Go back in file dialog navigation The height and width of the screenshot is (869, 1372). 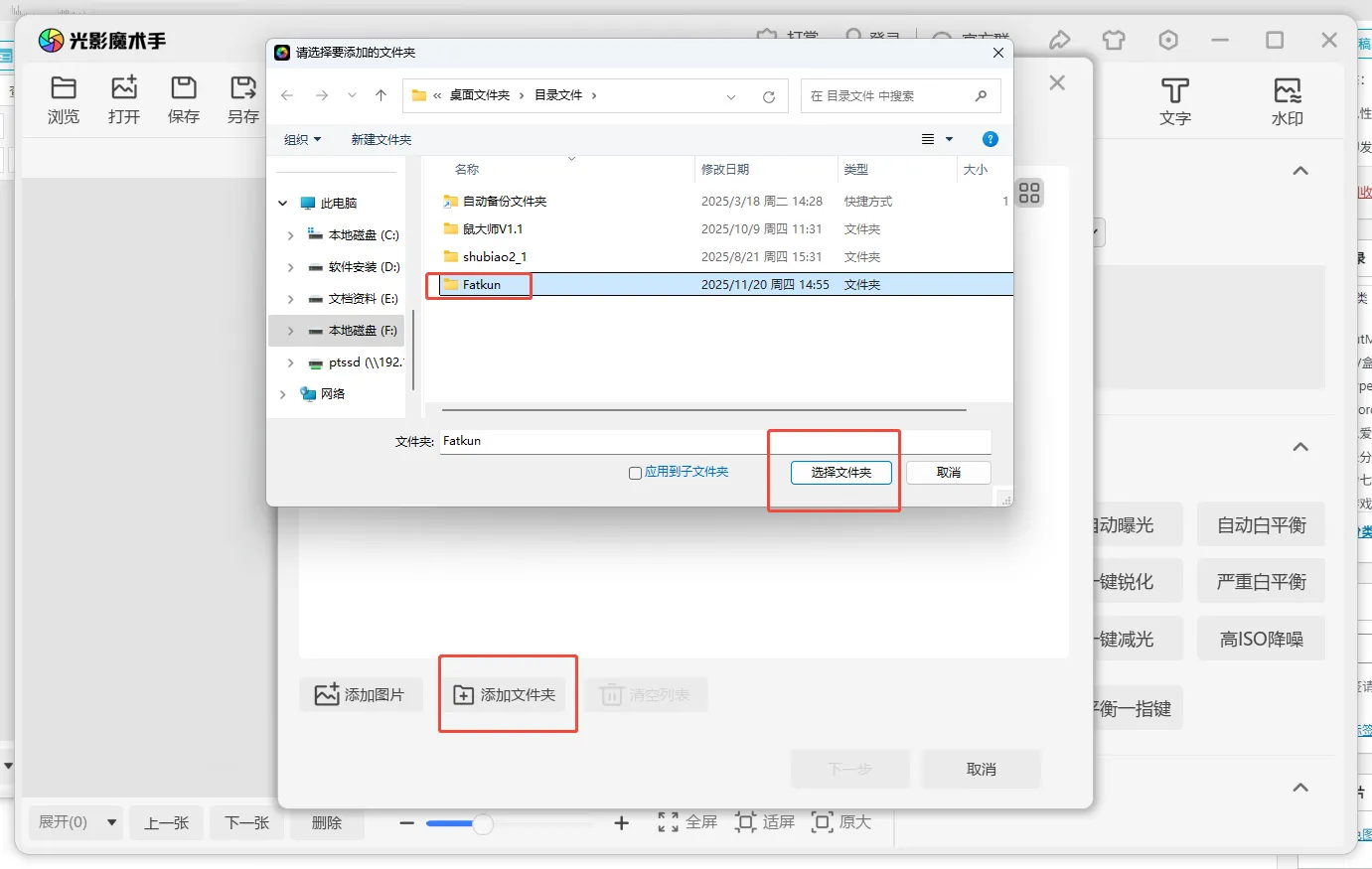coord(287,95)
